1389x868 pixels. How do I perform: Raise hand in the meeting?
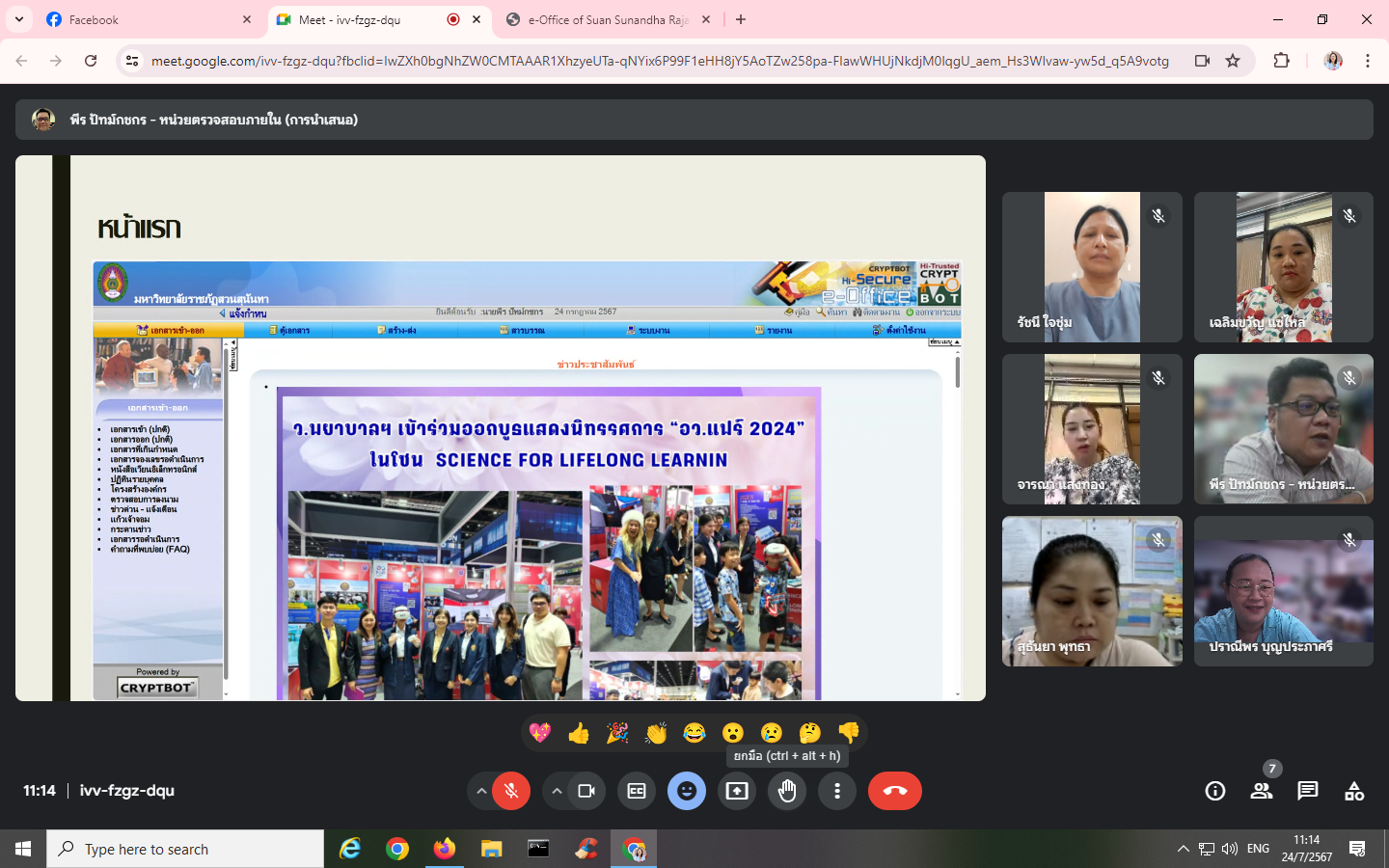(787, 791)
